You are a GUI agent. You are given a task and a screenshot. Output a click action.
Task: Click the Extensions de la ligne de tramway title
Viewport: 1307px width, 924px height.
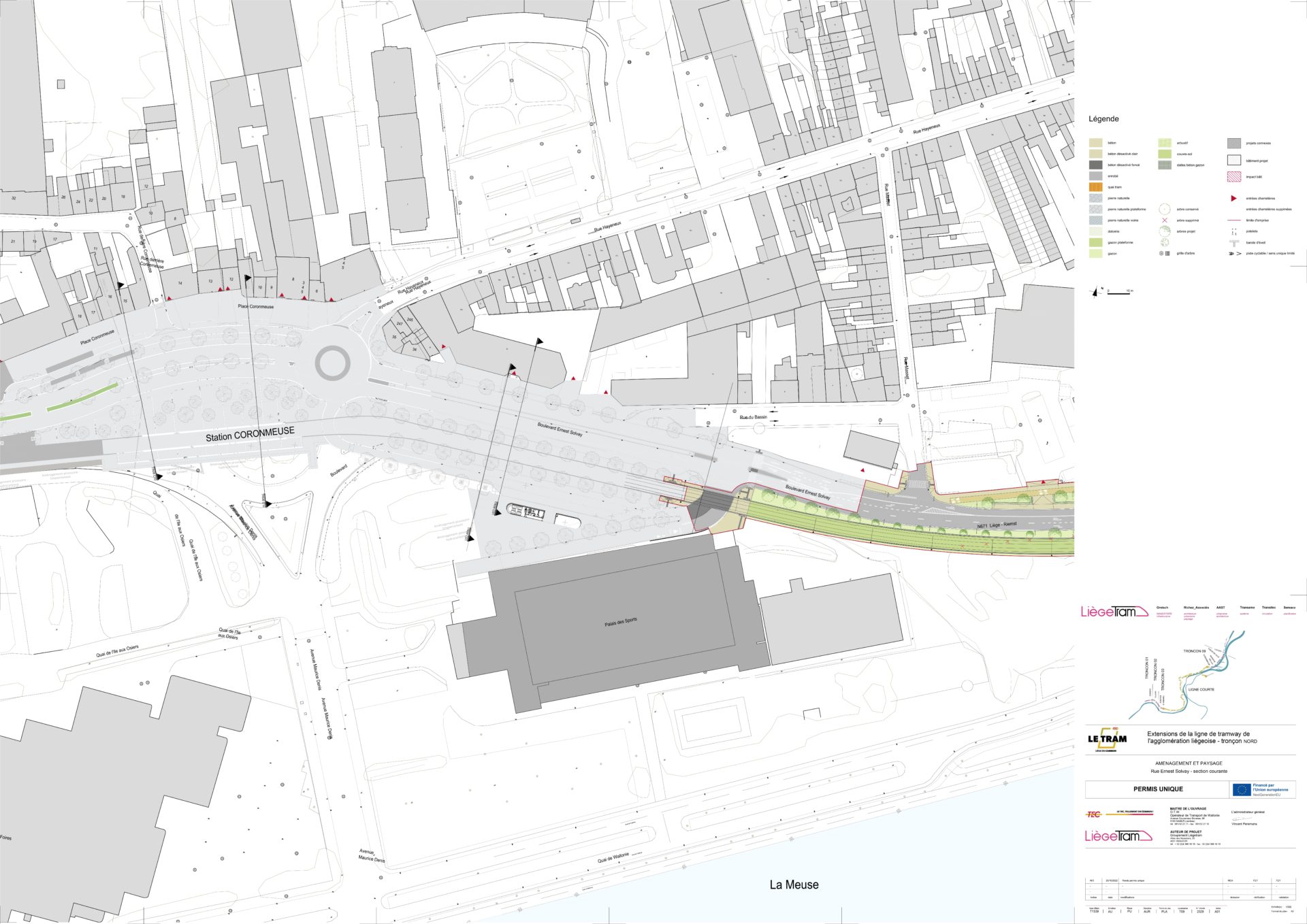[x=1202, y=738]
